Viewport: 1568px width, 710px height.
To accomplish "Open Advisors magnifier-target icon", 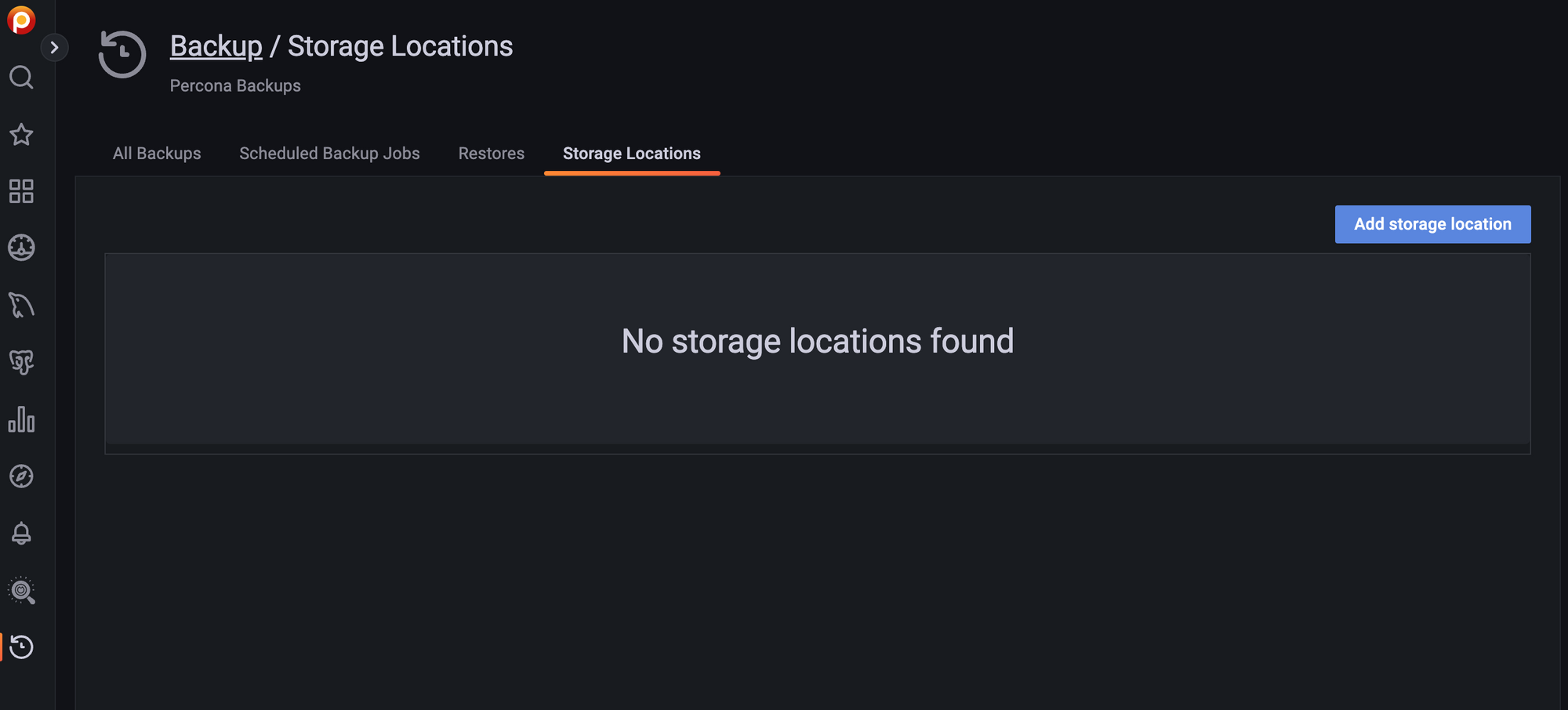I will coord(21,590).
